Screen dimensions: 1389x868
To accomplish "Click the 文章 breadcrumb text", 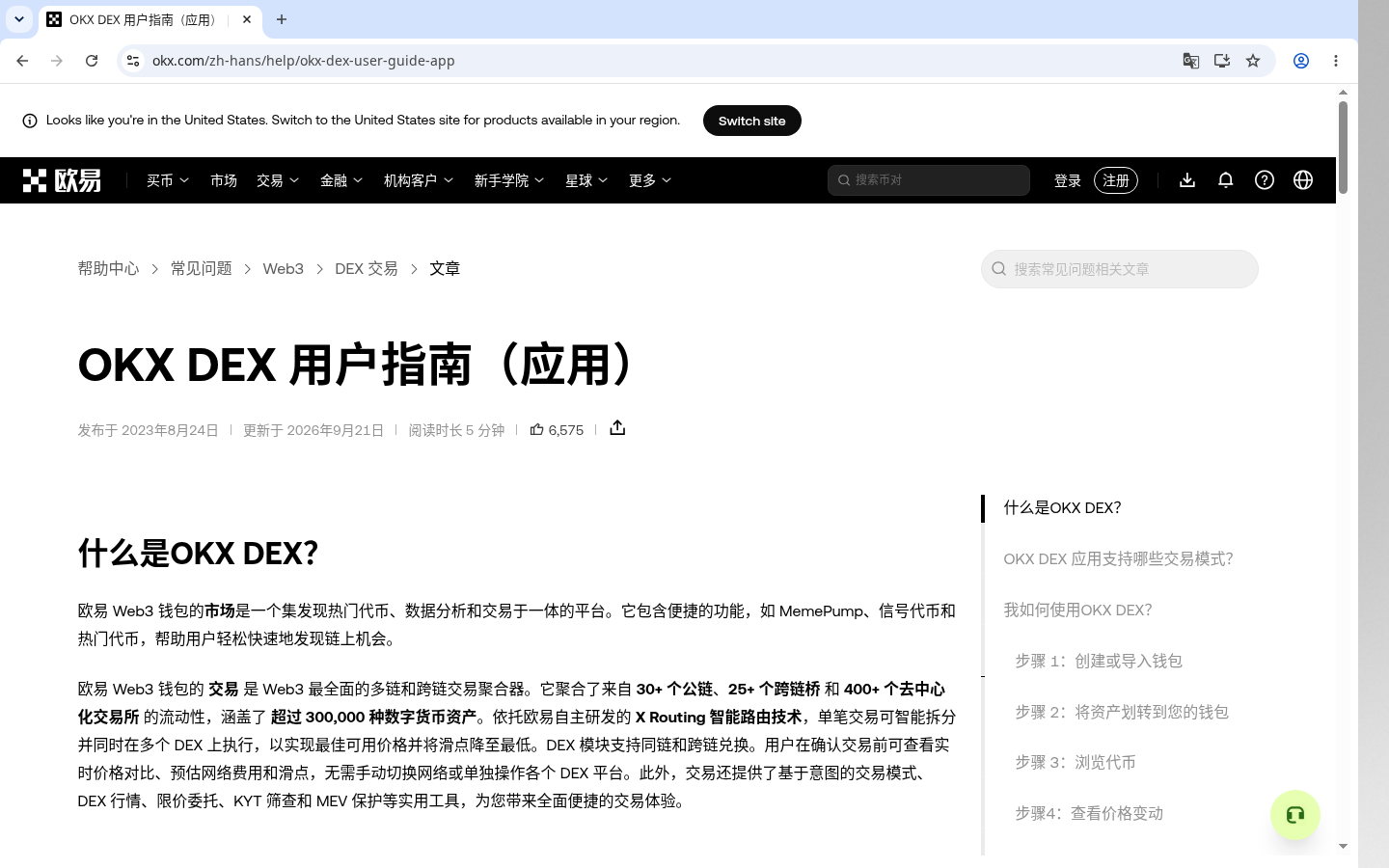I will (x=445, y=269).
